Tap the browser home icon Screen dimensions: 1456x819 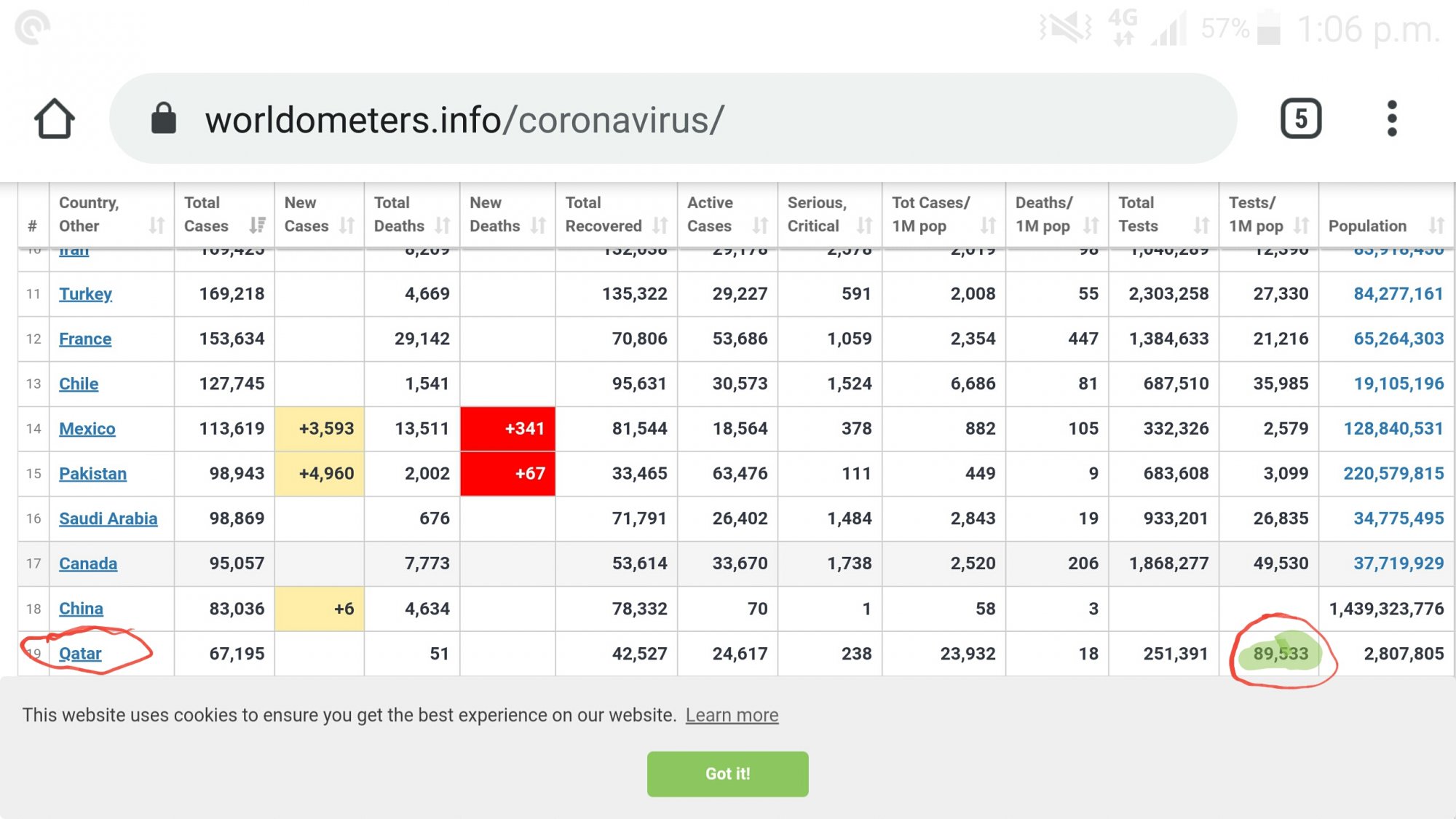54,119
